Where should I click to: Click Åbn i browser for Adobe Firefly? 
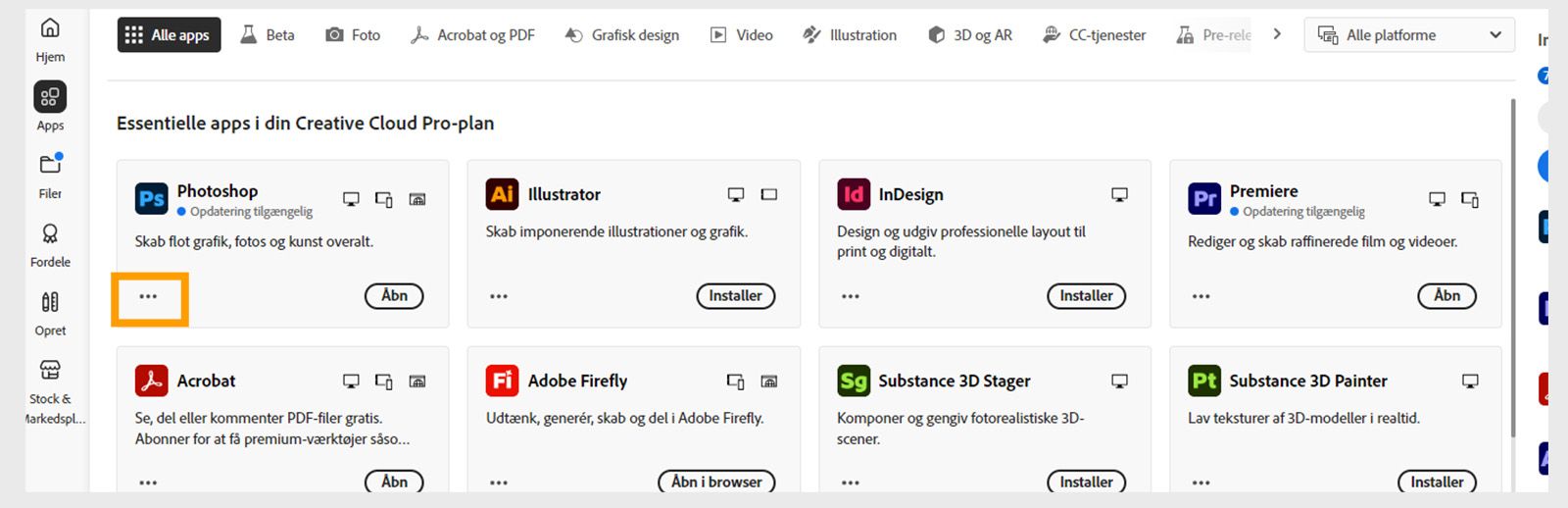[x=716, y=483]
